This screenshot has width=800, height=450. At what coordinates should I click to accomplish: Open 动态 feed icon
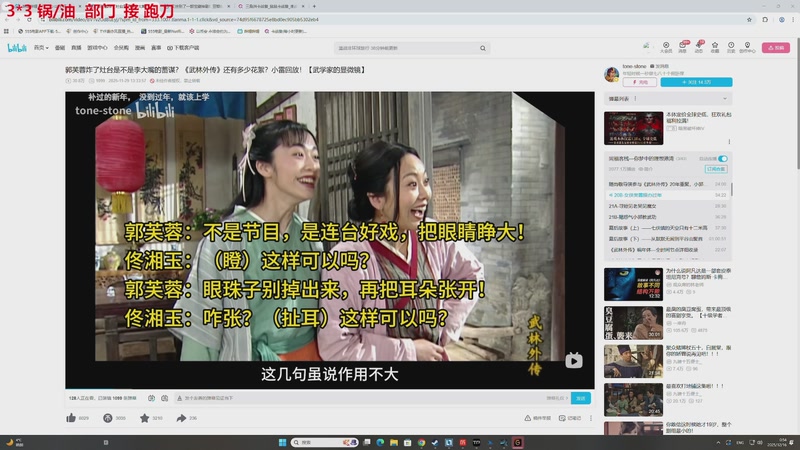click(699, 47)
